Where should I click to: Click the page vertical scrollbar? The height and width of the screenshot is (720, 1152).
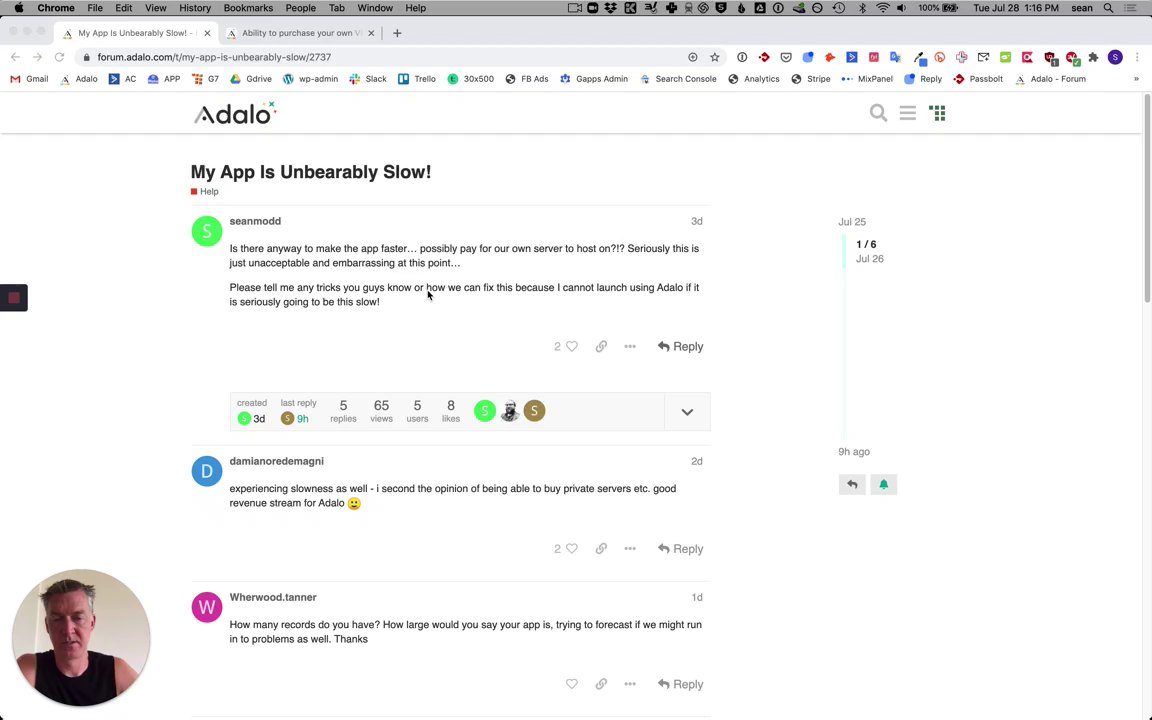1147,198
